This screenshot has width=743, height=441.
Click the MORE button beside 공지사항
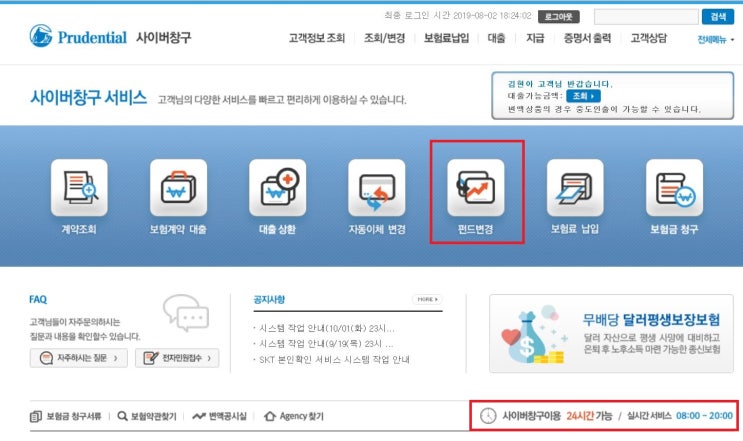coord(427,299)
